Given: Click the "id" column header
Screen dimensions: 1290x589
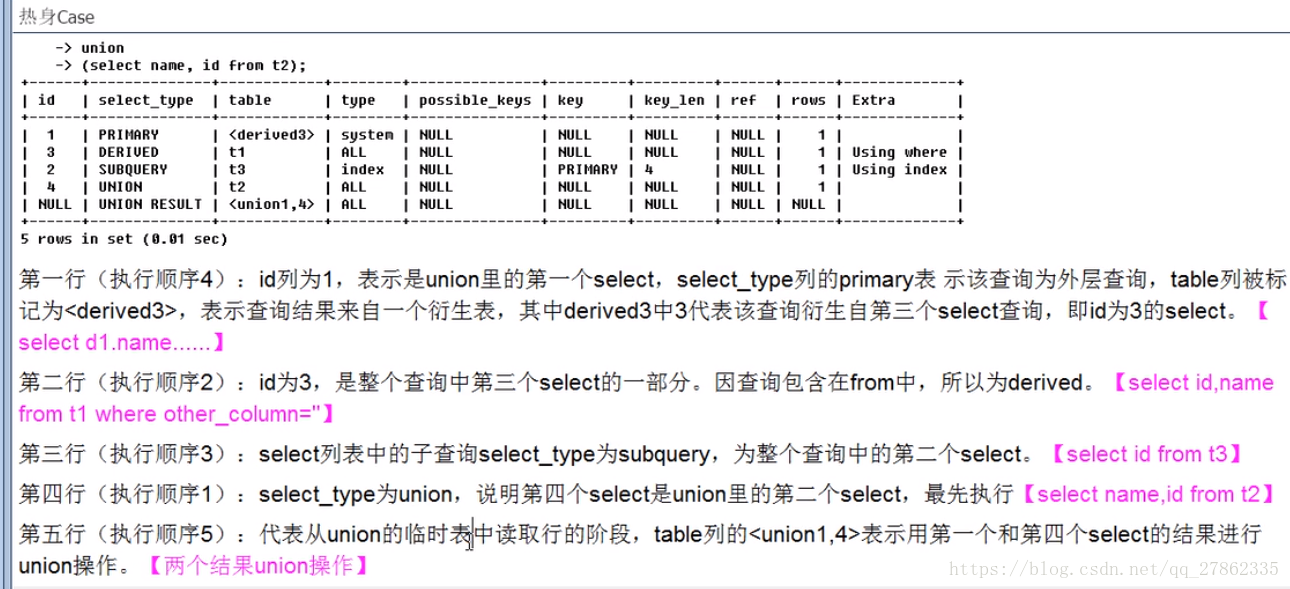Looking at the screenshot, I should (46, 100).
